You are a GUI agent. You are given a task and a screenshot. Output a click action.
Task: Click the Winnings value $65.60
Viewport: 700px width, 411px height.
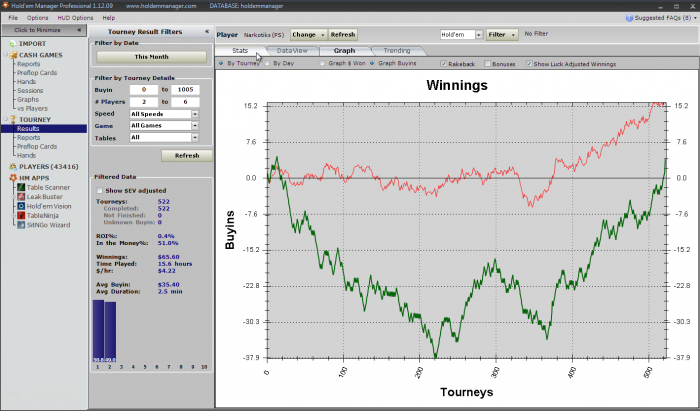(x=168, y=257)
